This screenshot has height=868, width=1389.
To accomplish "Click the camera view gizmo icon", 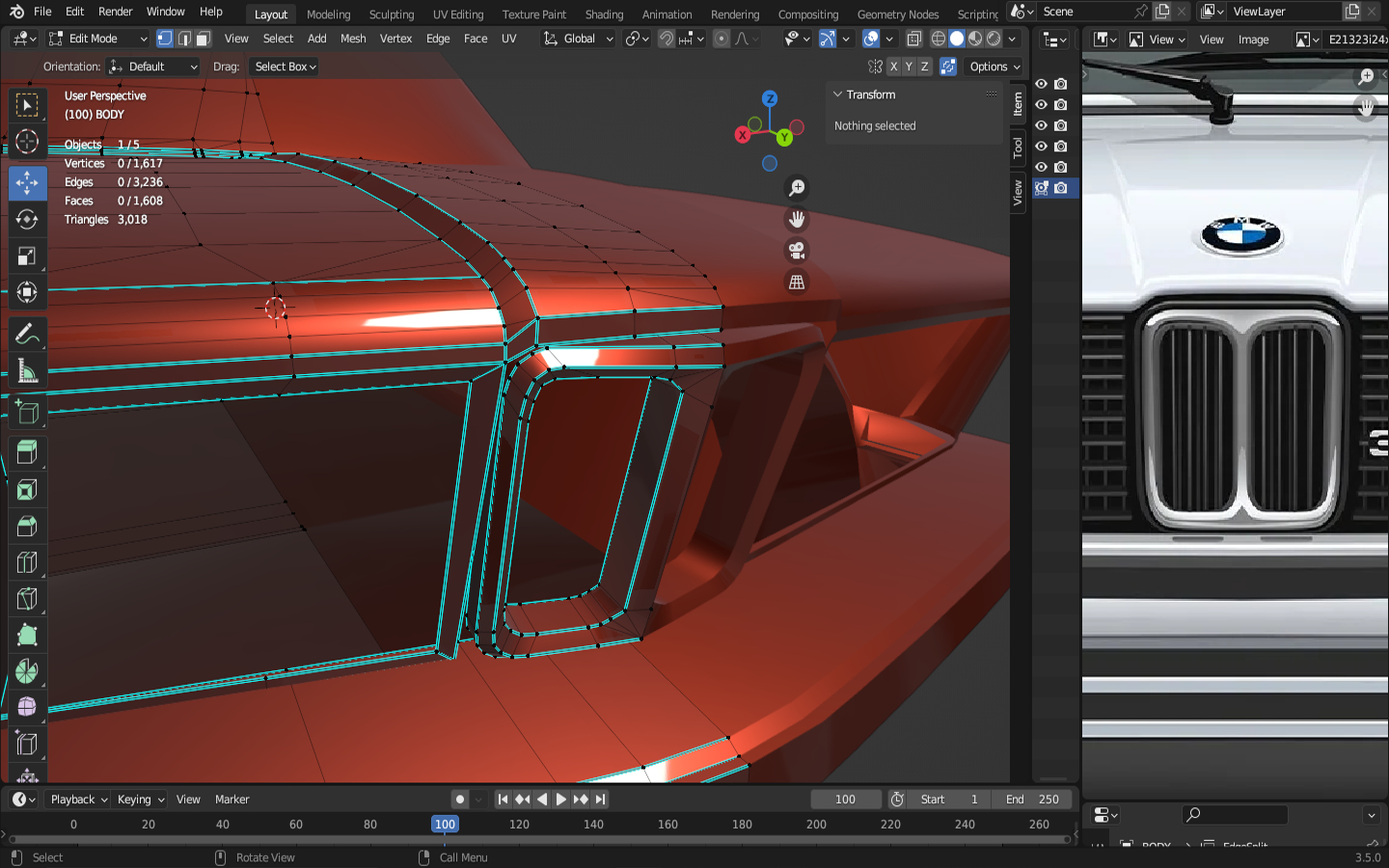I will (x=797, y=251).
